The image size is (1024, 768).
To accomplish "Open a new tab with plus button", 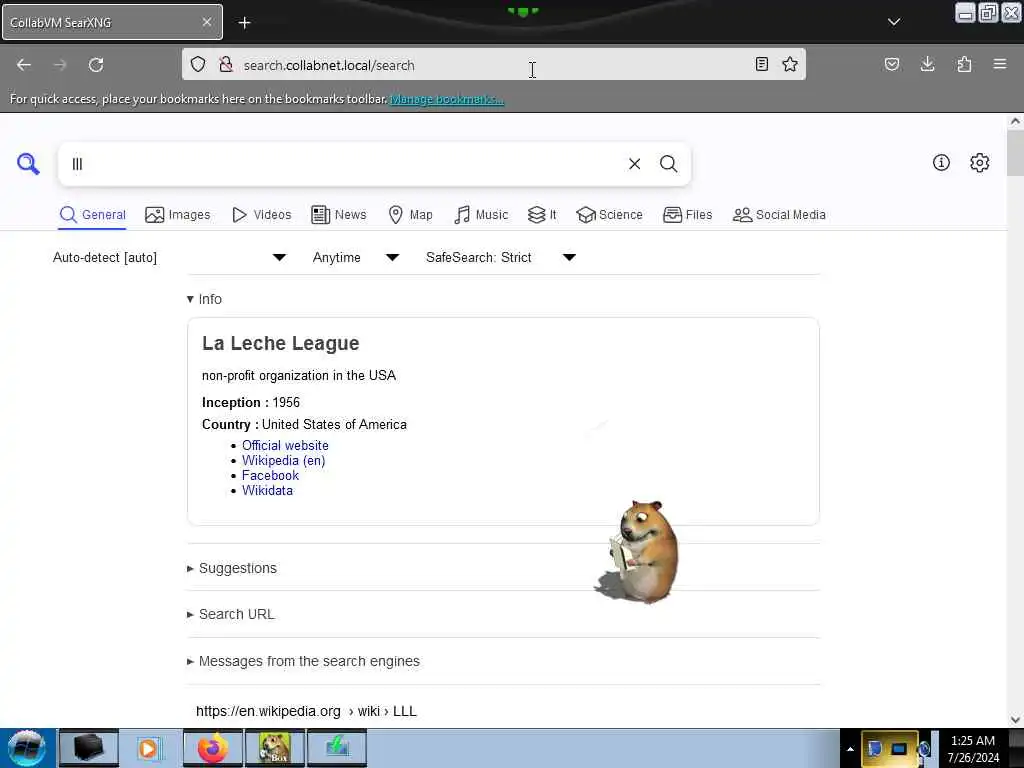I will pyautogui.click(x=244, y=23).
